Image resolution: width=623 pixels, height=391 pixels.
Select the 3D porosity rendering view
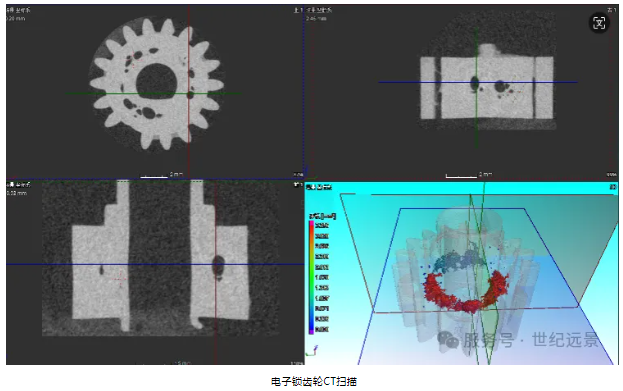pyautogui.click(x=461, y=273)
